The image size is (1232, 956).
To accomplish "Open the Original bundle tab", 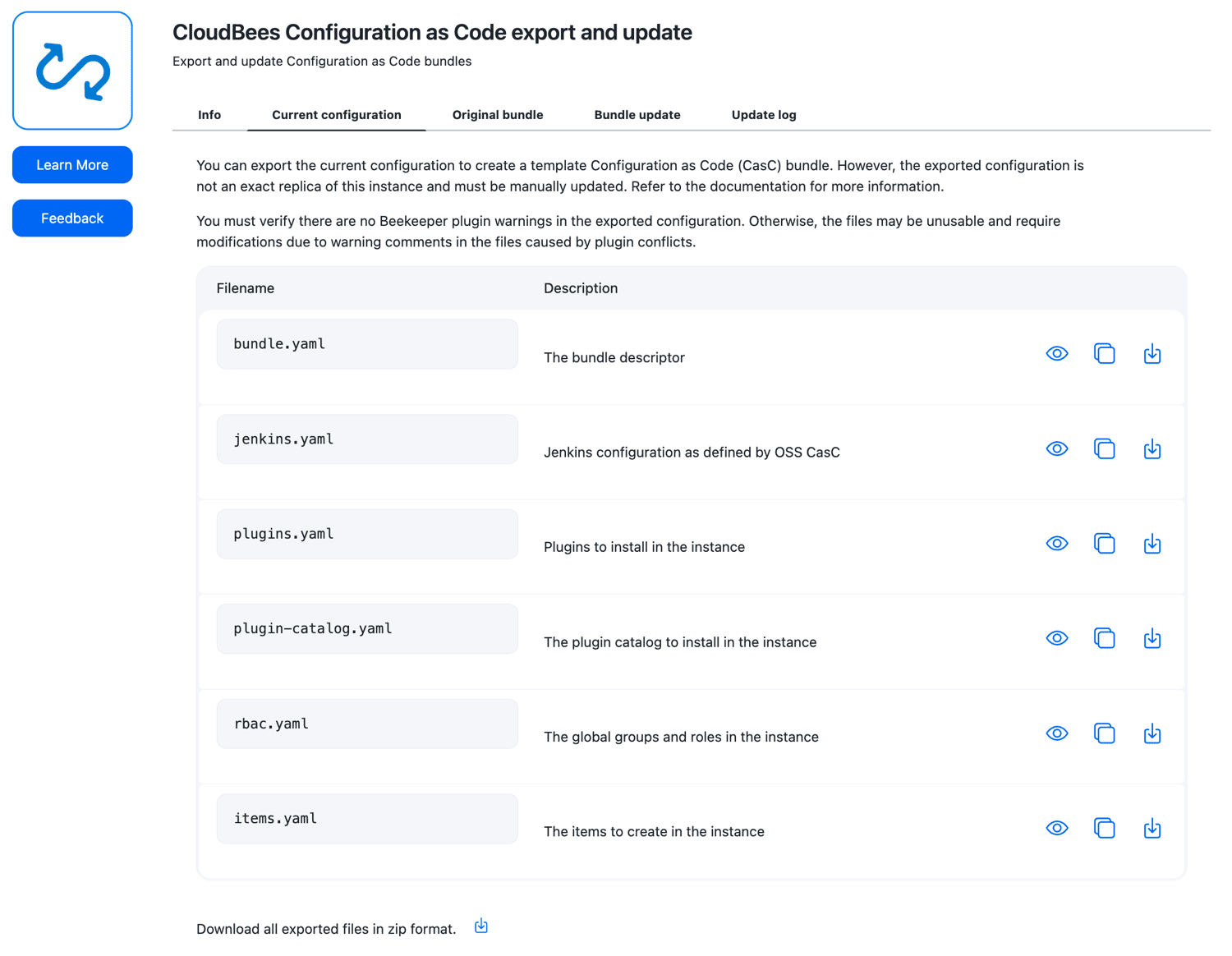I will (498, 115).
